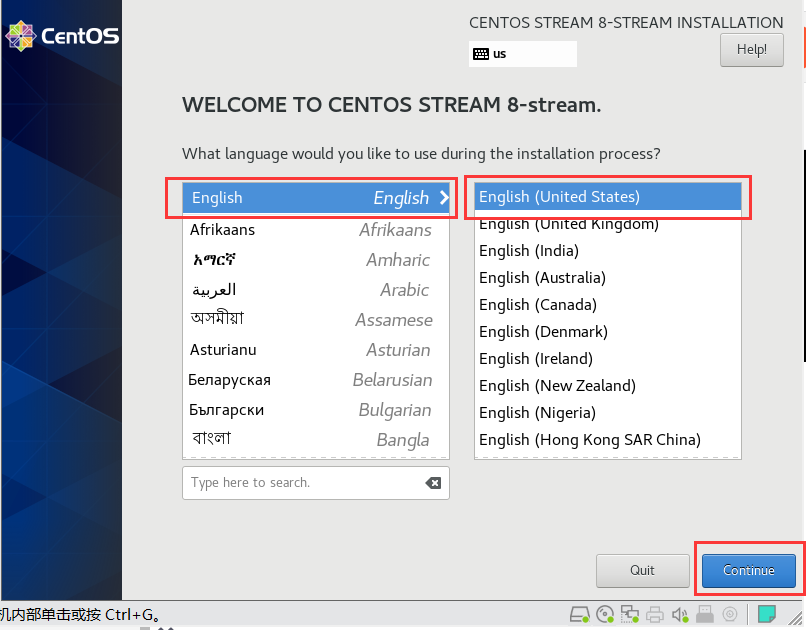The width and height of the screenshot is (806, 630).
Task: Click the resize grip at window corner
Action: (797, 618)
